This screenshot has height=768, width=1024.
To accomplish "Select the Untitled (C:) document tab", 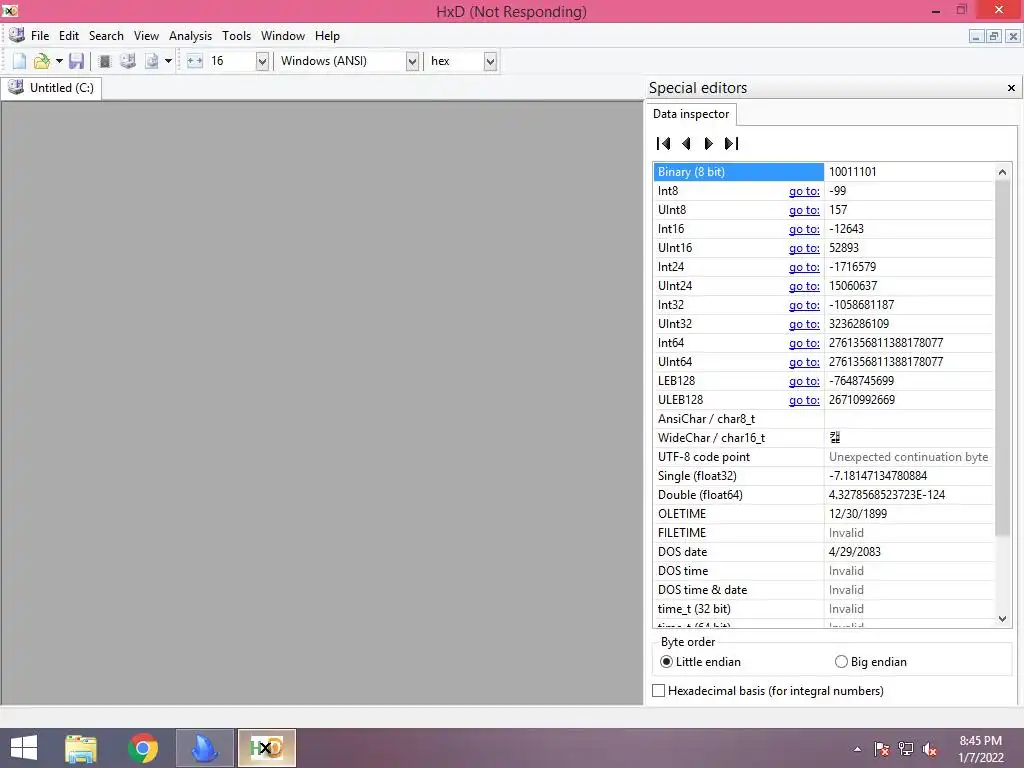I will [x=52, y=88].
